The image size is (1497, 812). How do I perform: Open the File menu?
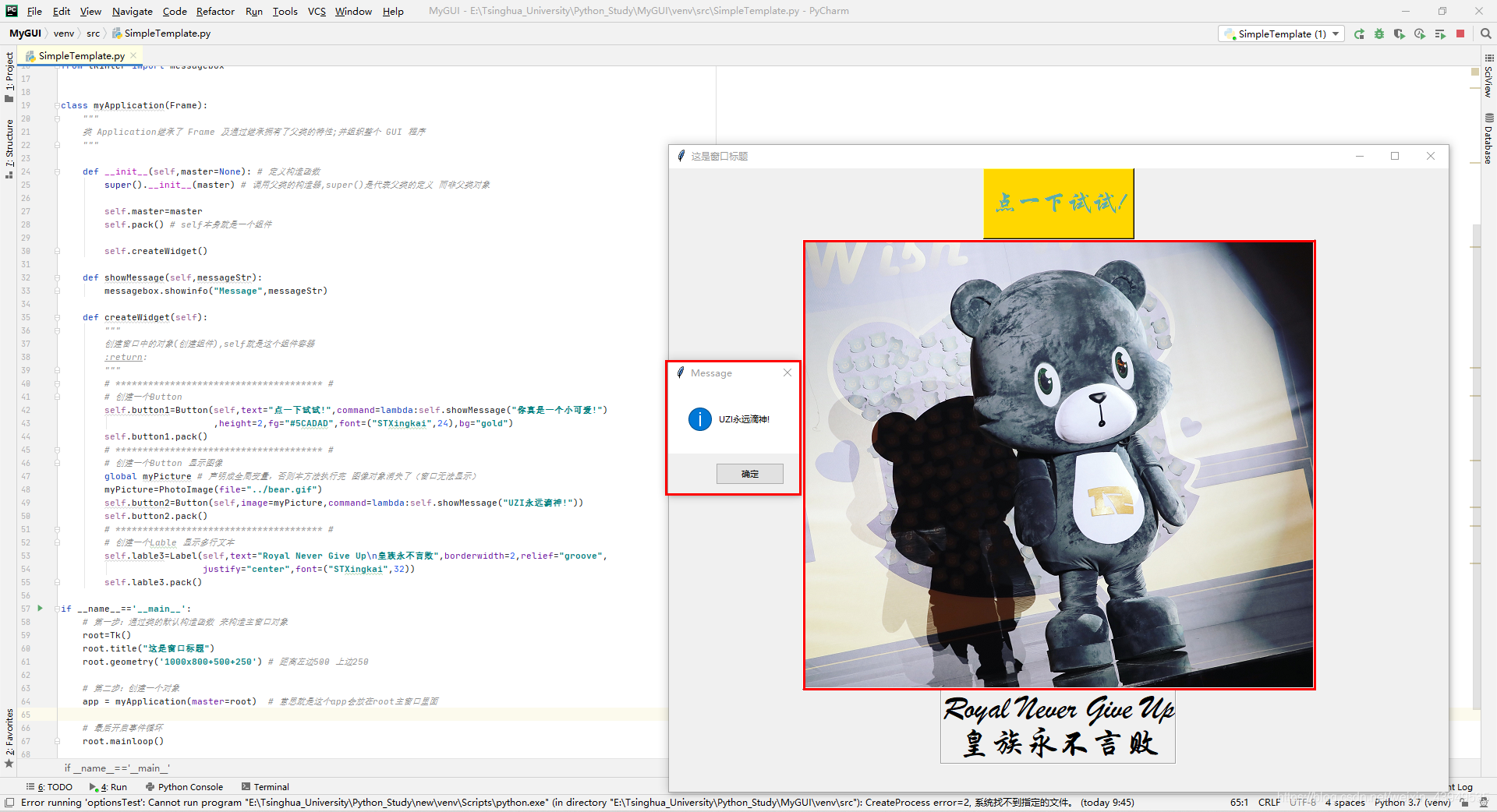pos(34,11)
